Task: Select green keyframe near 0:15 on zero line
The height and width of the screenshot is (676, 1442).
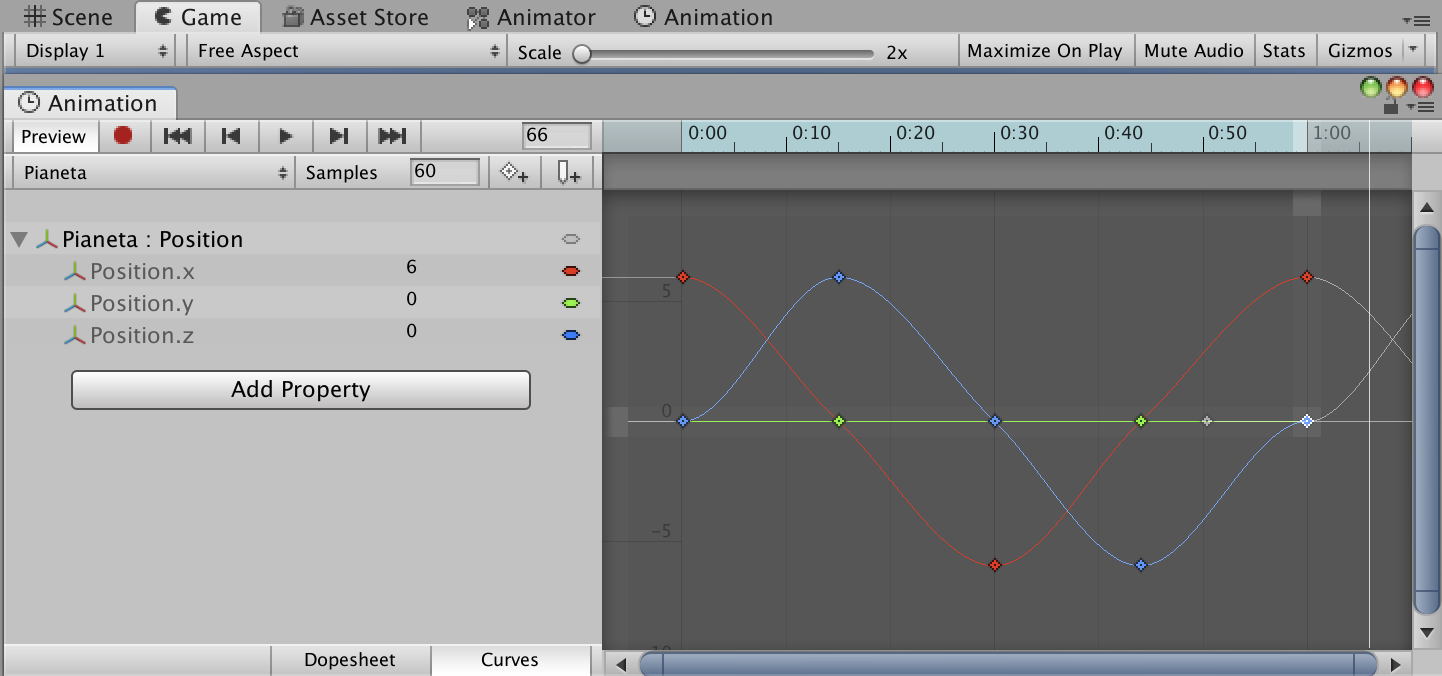Action: pos(839,421)
